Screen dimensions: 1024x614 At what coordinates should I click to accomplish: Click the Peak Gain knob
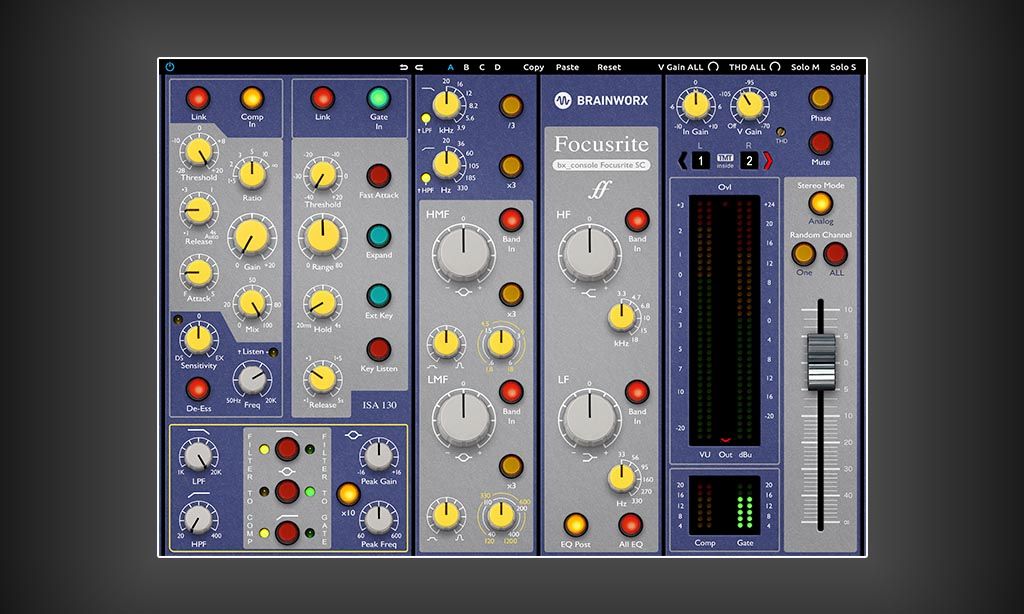click(x=378, y=455)
